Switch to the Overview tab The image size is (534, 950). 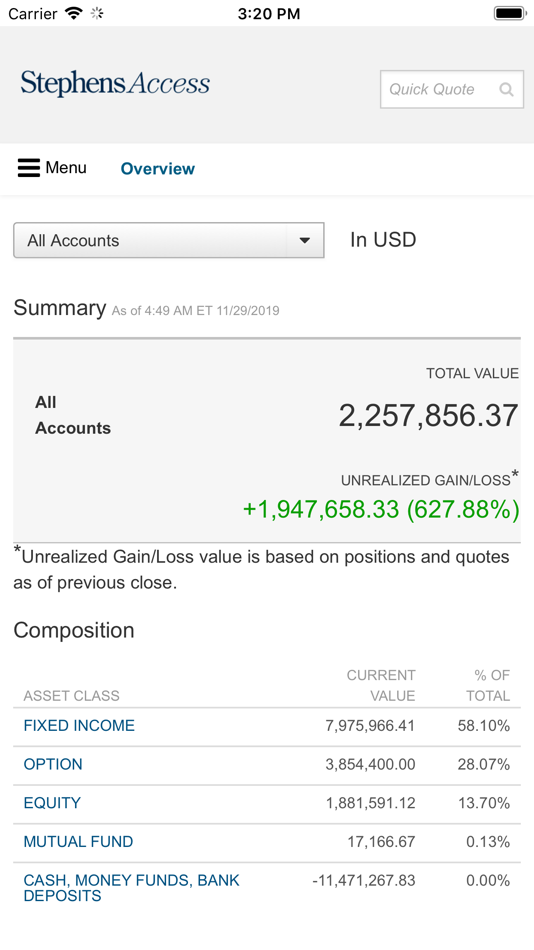158,168
